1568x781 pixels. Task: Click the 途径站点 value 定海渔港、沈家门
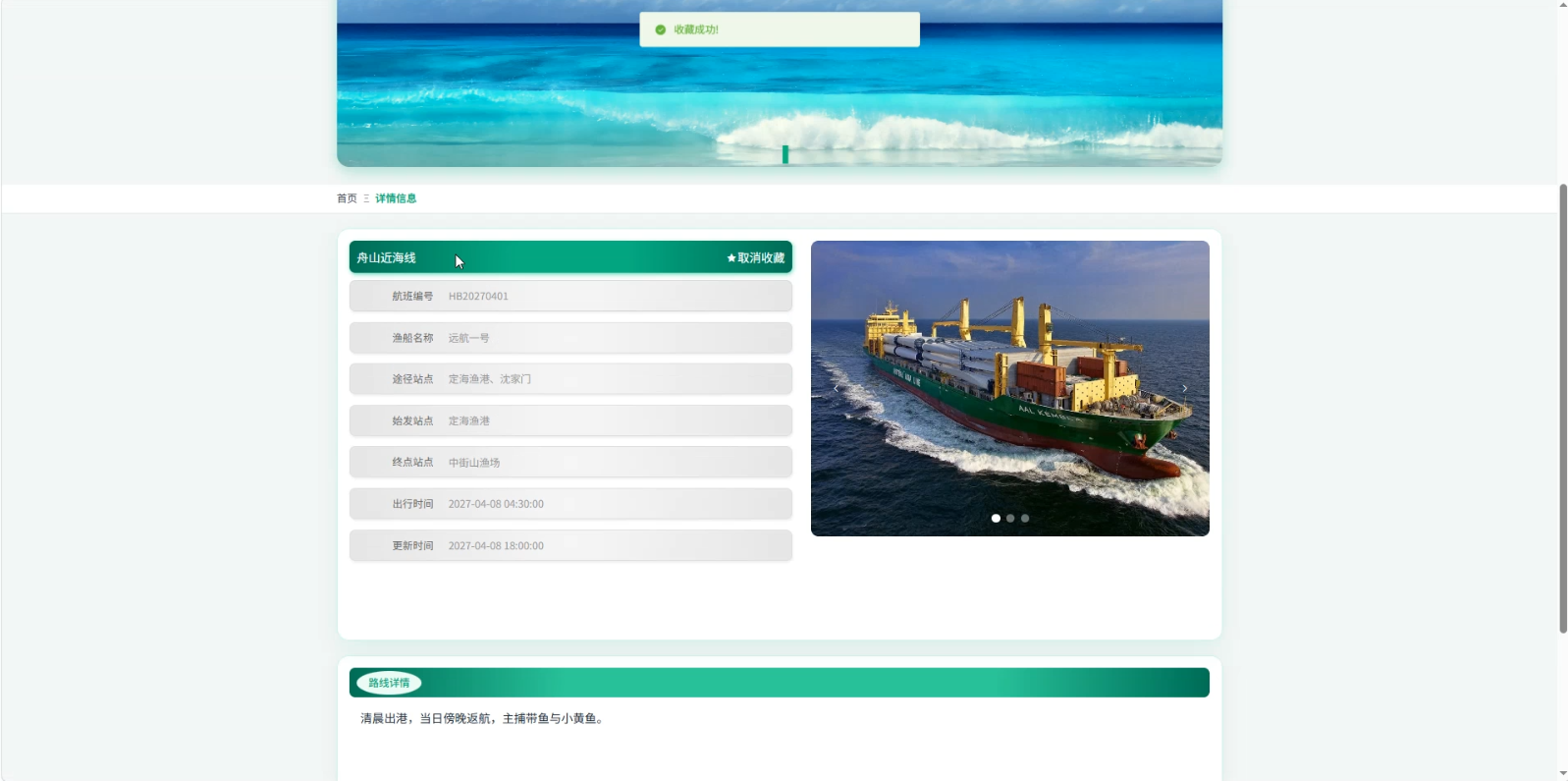490,379
